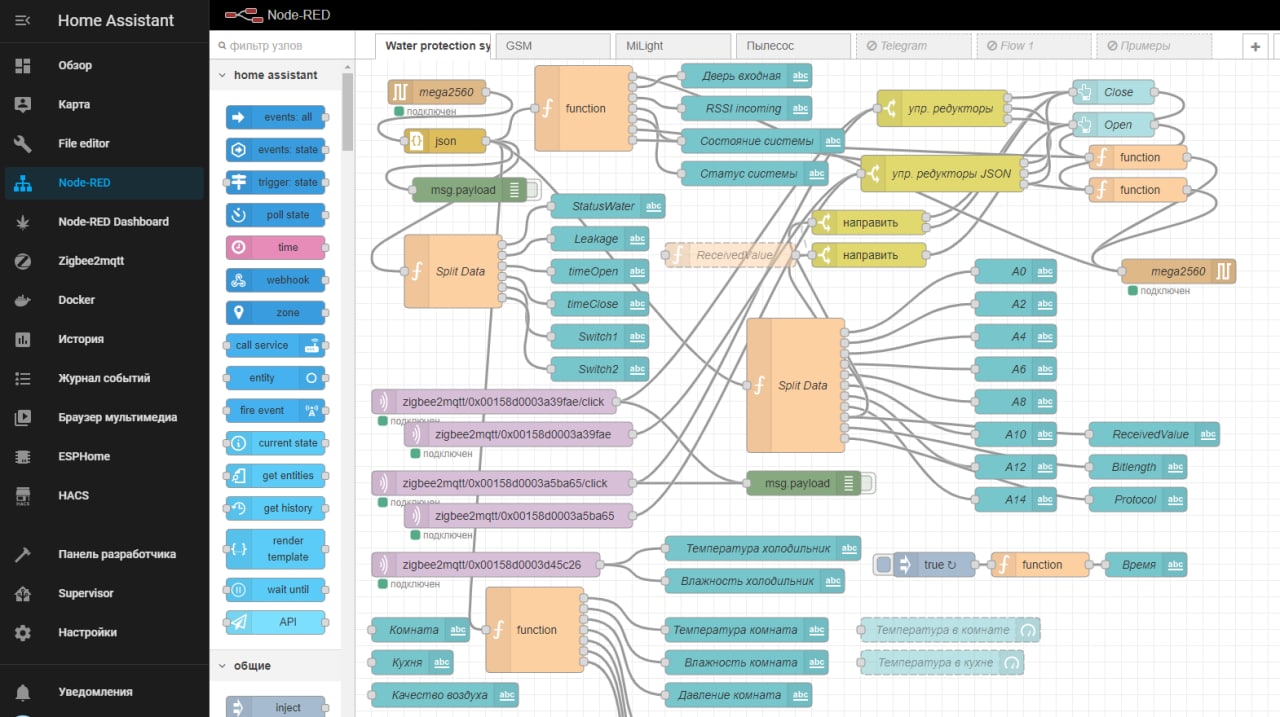Select the events: state palette node
Screen dimensions: 1280x717
[275, 150]
